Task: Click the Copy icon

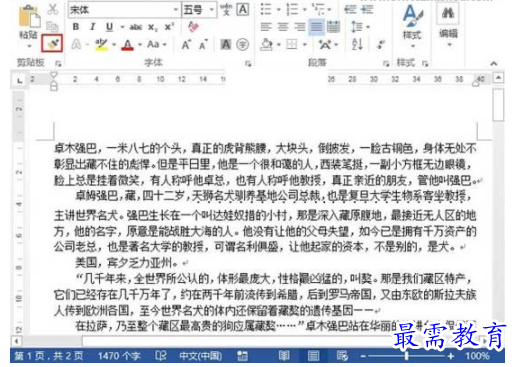Action: pyautogui.click(x=52, y=26)
